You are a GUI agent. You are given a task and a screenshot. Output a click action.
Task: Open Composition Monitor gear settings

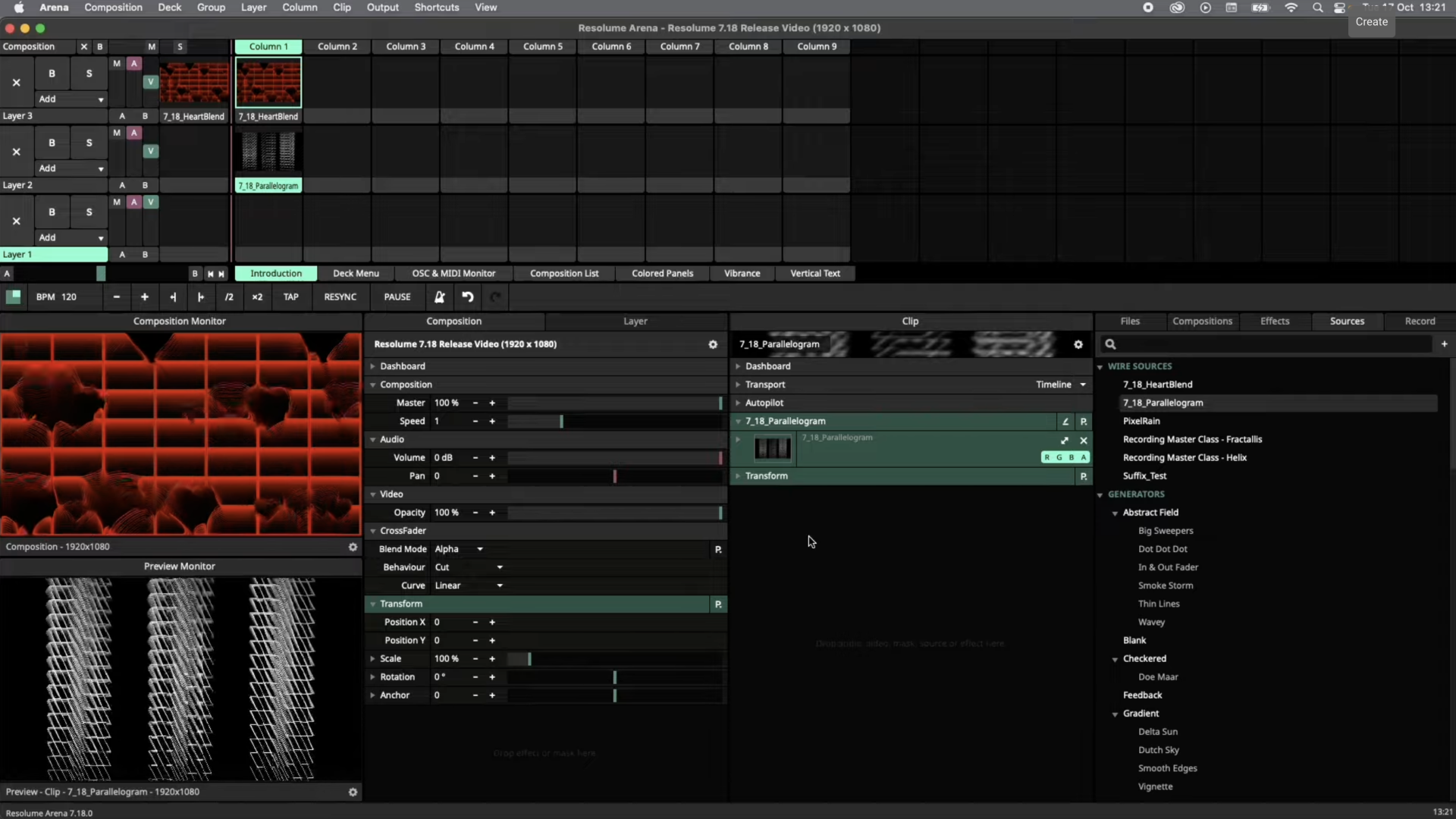pyautogui.click(x=353, y=547)
